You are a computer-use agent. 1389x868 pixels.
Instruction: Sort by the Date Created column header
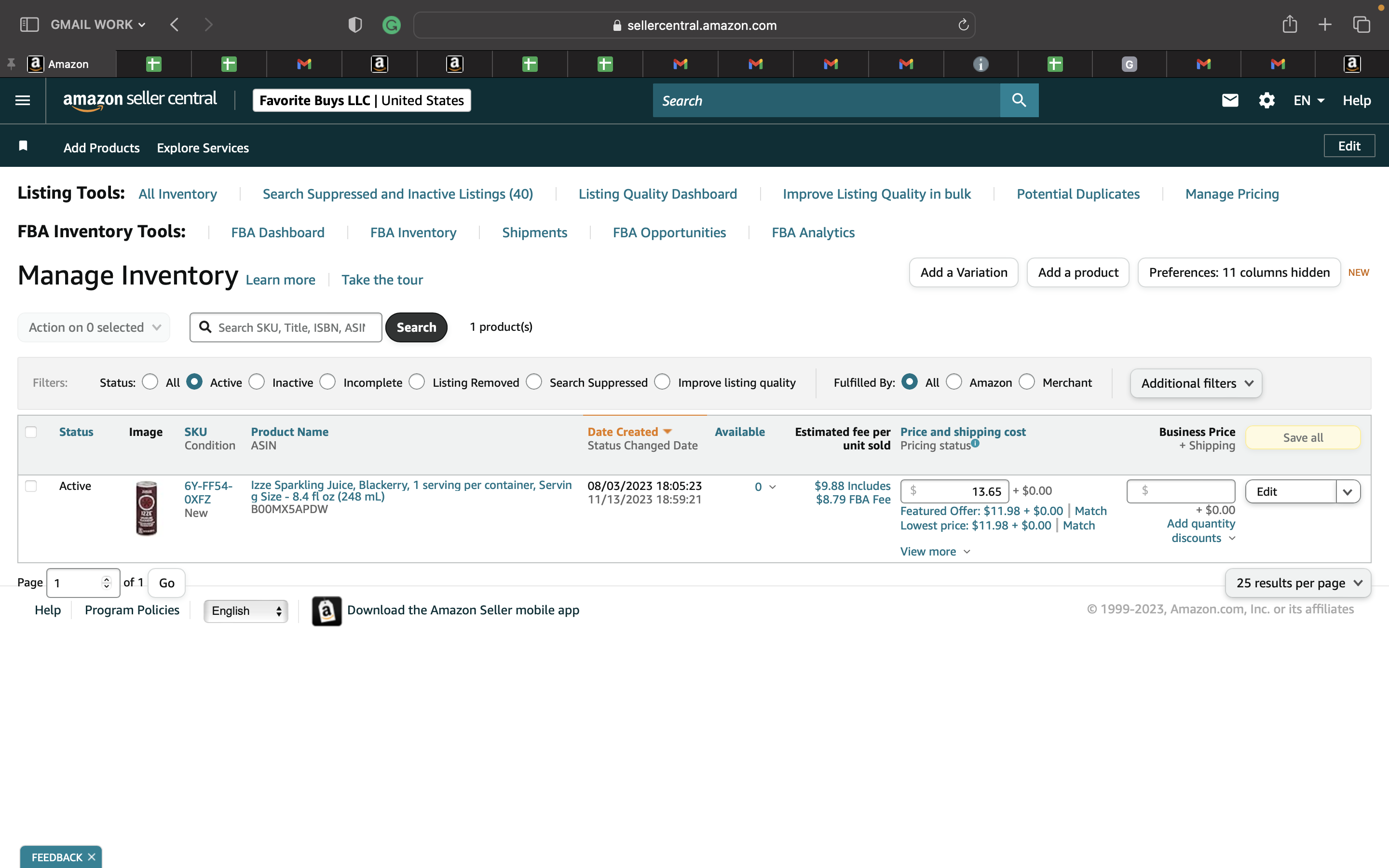[x=630, y=432]
